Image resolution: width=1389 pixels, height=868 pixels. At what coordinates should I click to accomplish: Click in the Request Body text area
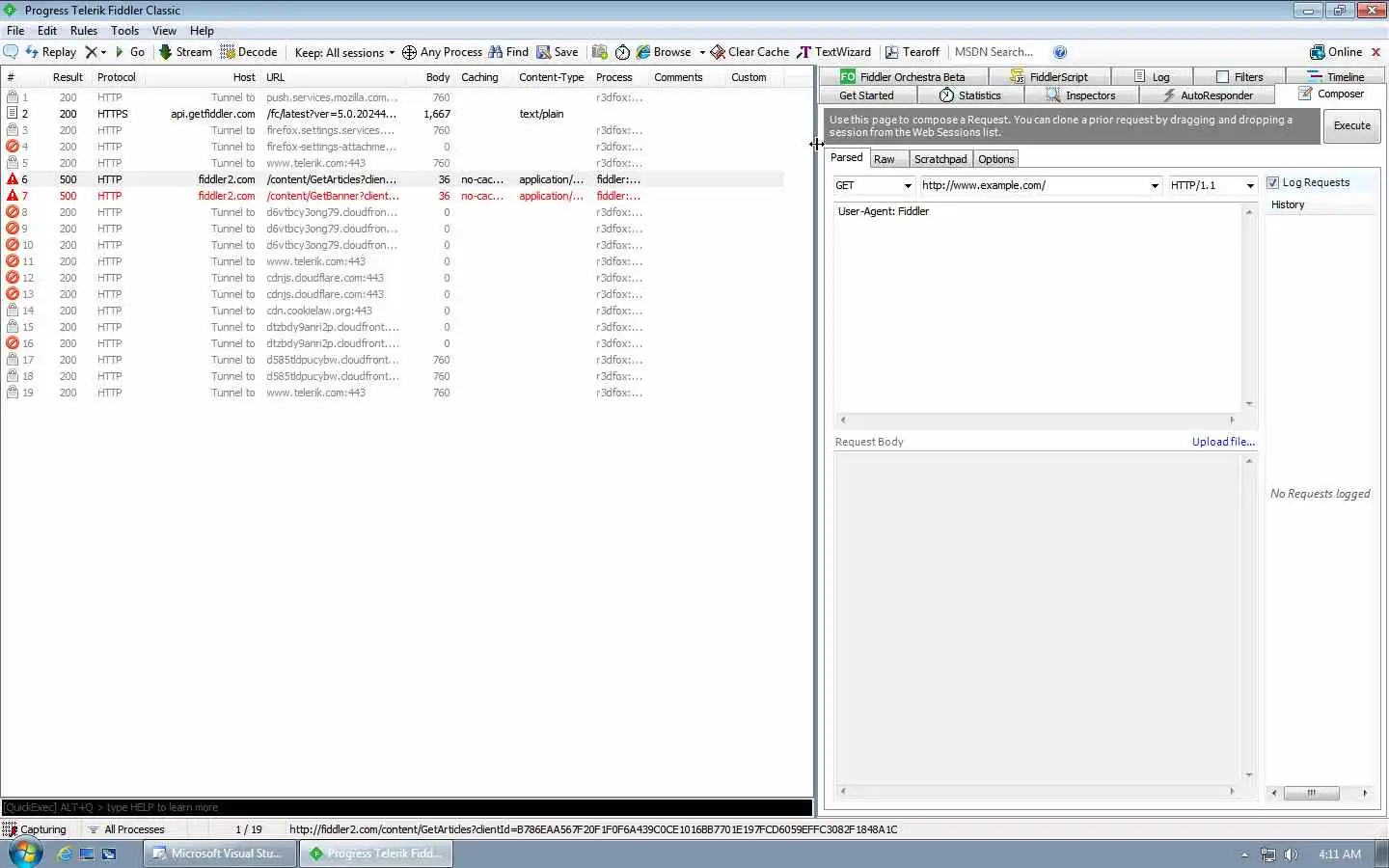(x=1038, y=617)
